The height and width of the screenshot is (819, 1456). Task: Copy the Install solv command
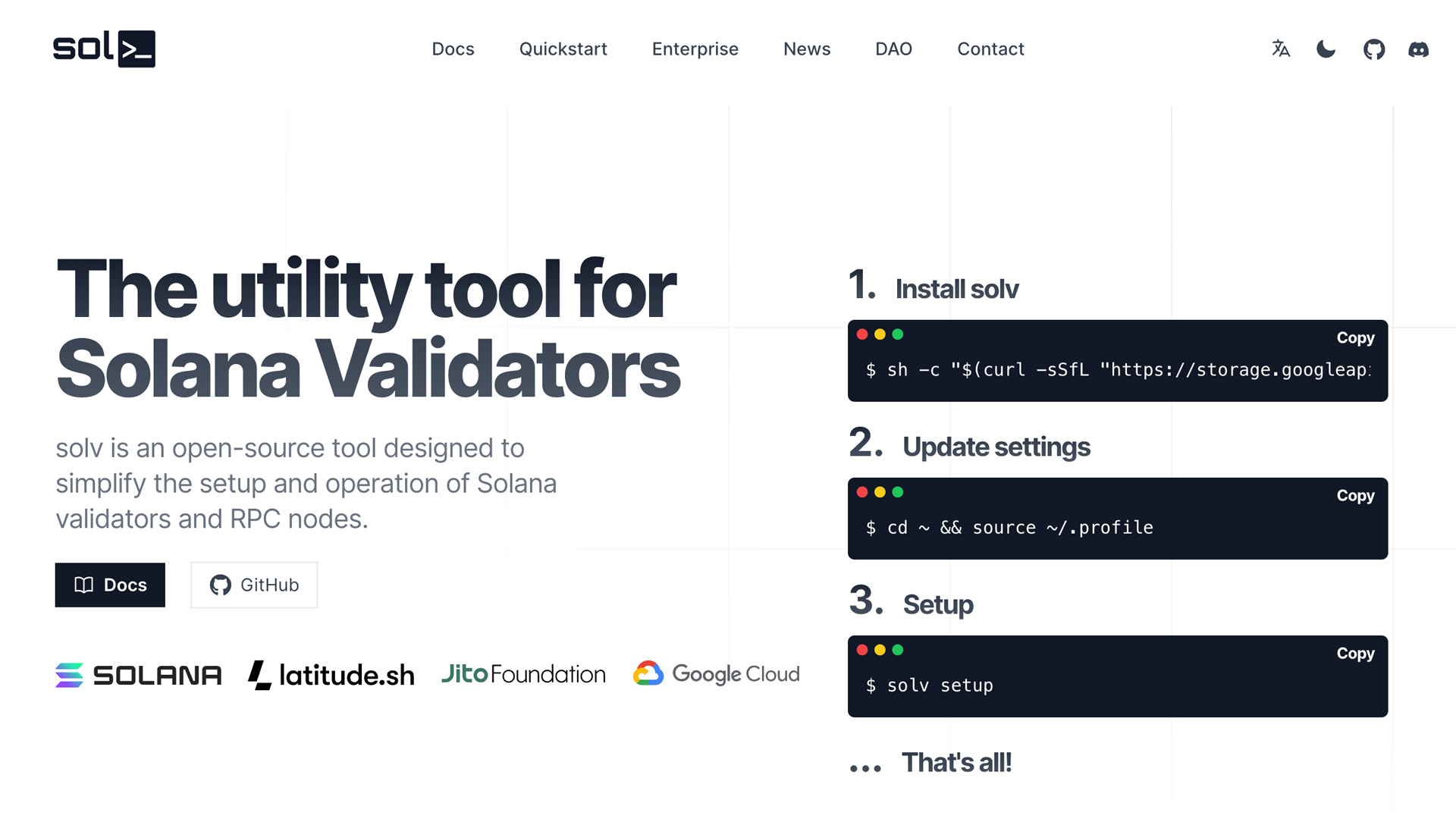click(x=1355, y=337)
